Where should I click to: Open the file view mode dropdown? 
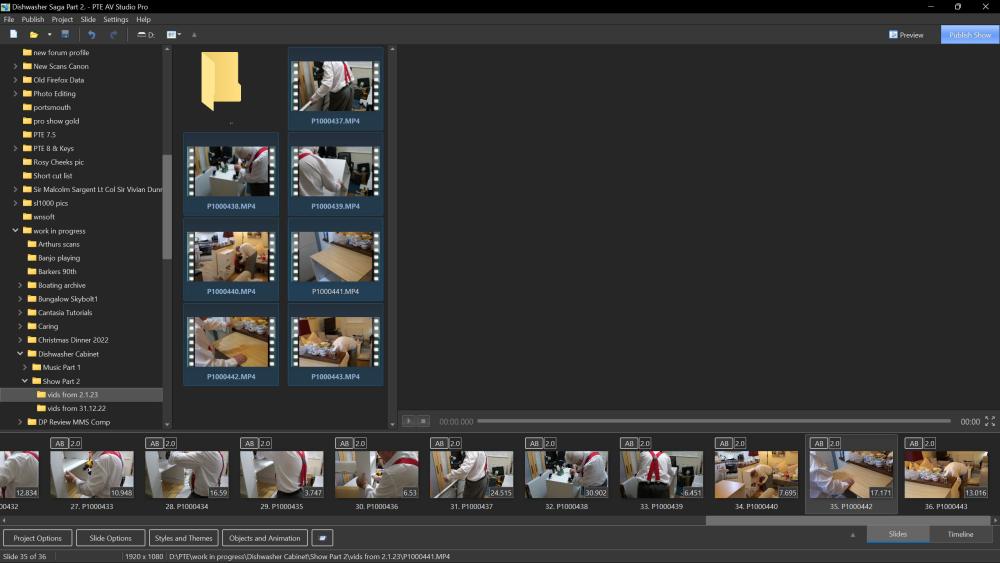173,35
